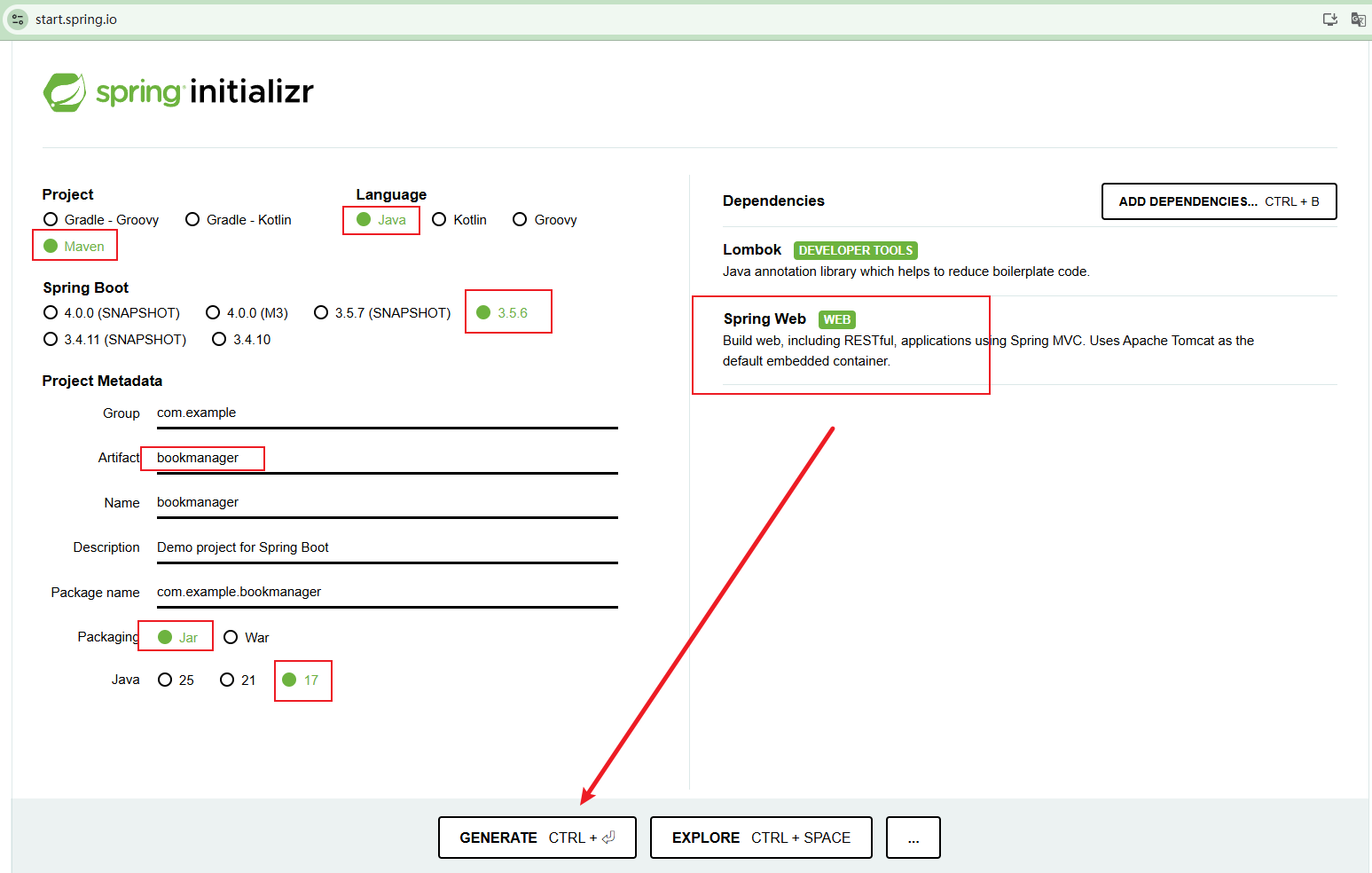Click the Name input field
Image resolution: width=1372 pixels, height=873 pixels.
[387, 503]
